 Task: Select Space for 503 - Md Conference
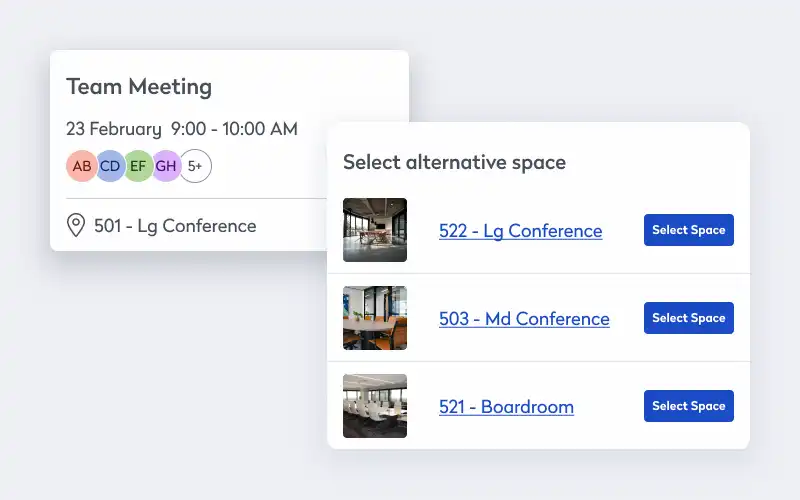[689, 318]
